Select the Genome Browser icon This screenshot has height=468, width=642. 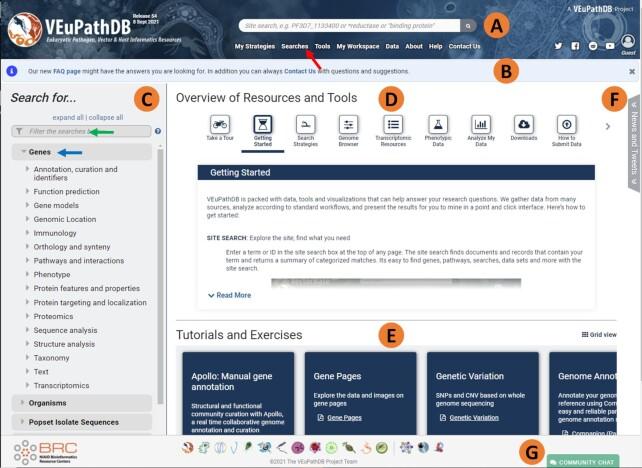pyautogui.click(x=349, y=124)
